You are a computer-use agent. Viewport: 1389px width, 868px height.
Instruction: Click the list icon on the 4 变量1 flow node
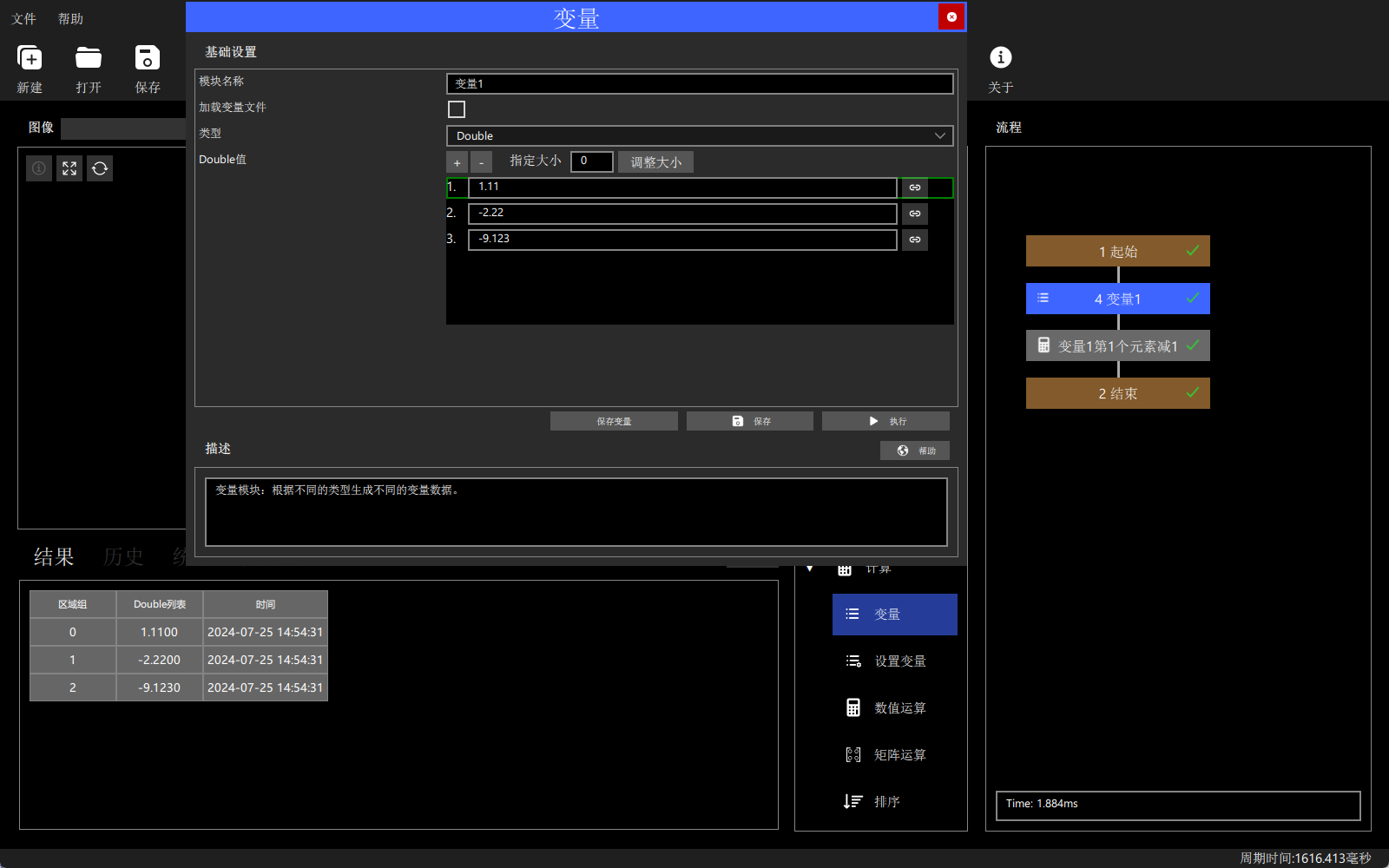(x=1043, y=298)
